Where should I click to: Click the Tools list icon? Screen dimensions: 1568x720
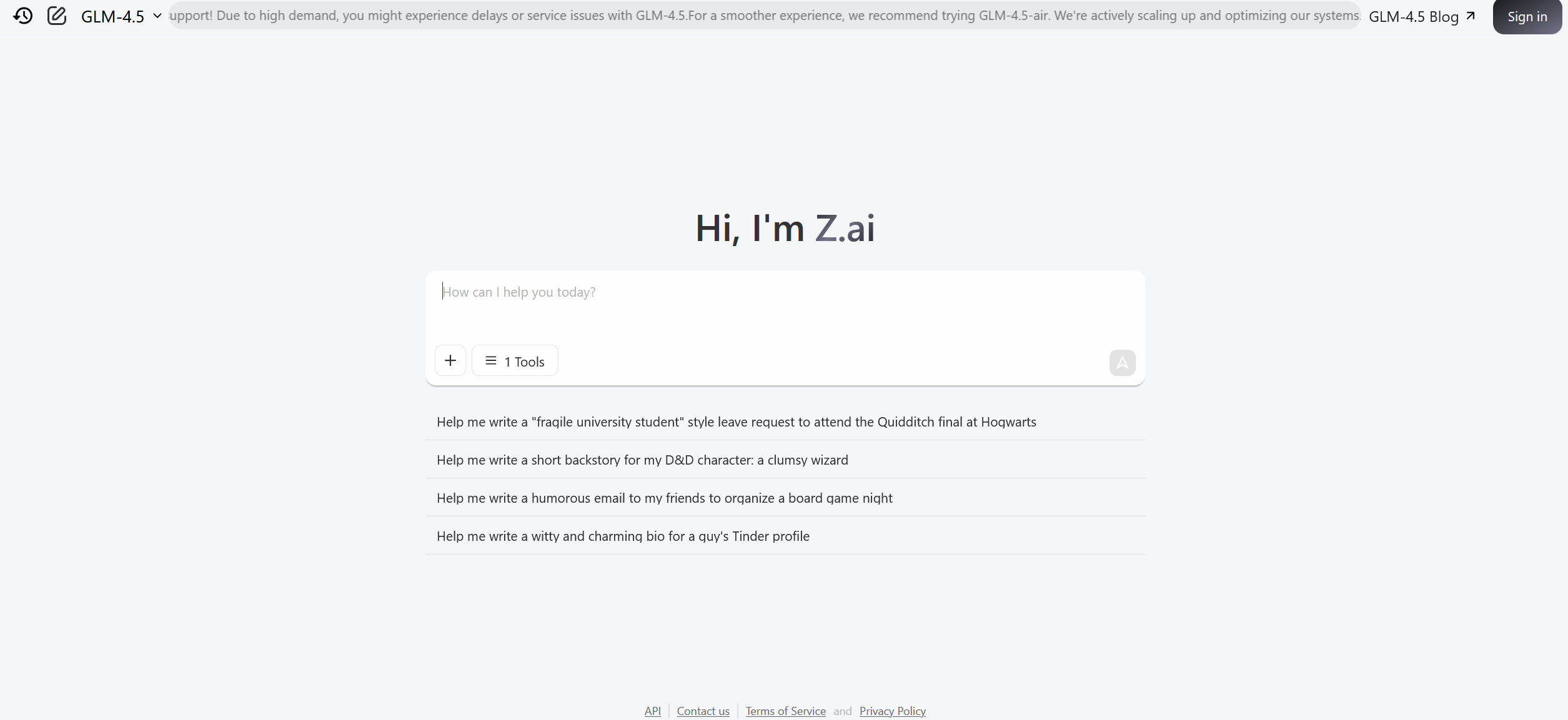point(491,361)
